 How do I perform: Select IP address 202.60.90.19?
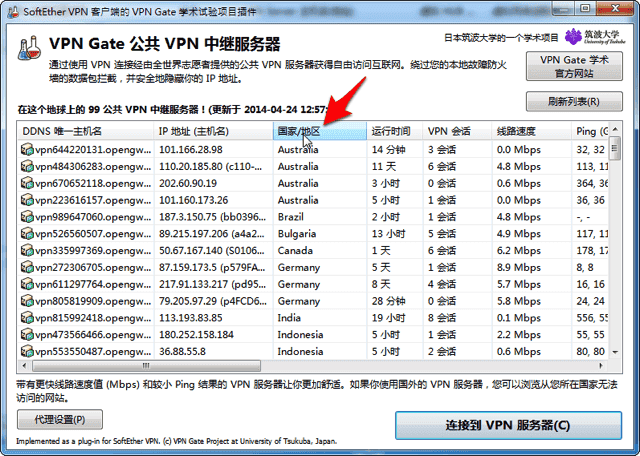pos(188,183)
